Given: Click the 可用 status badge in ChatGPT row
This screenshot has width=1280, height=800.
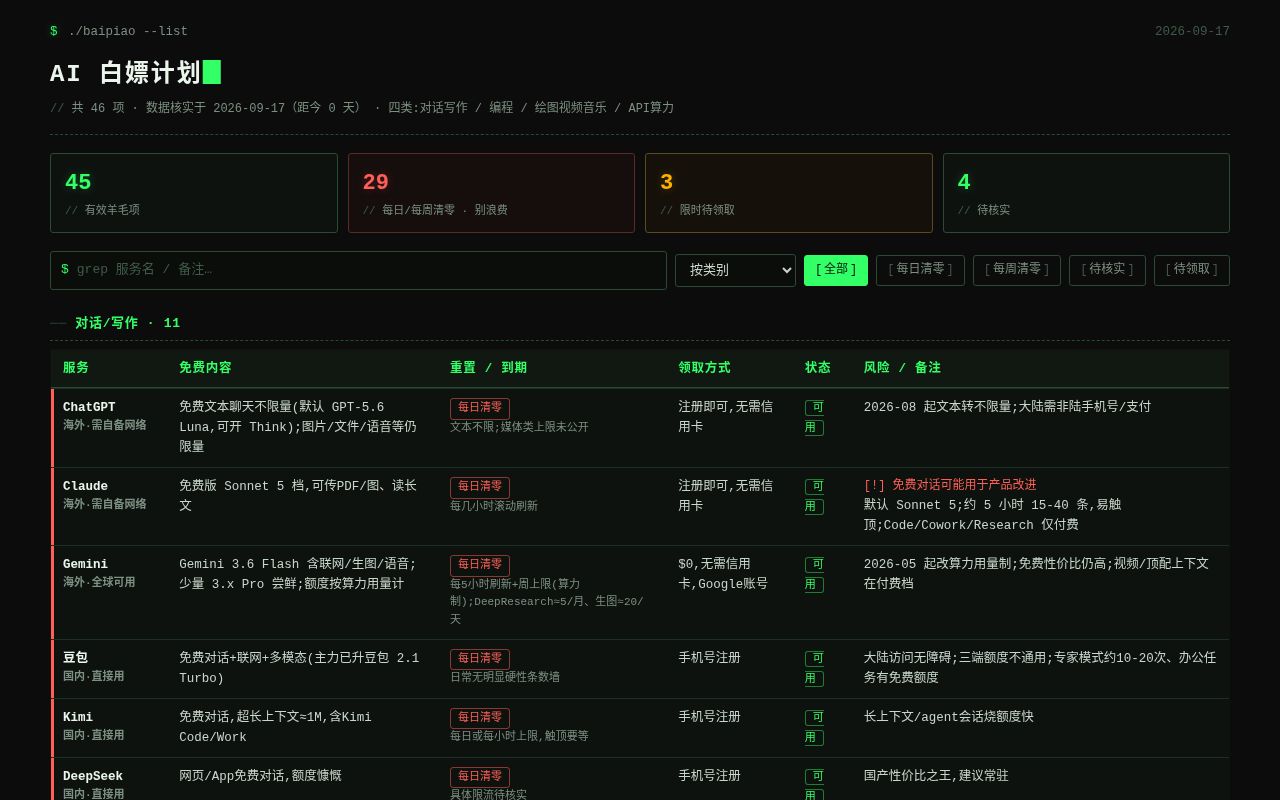Looking at the screenshot, I should point(815,417).
